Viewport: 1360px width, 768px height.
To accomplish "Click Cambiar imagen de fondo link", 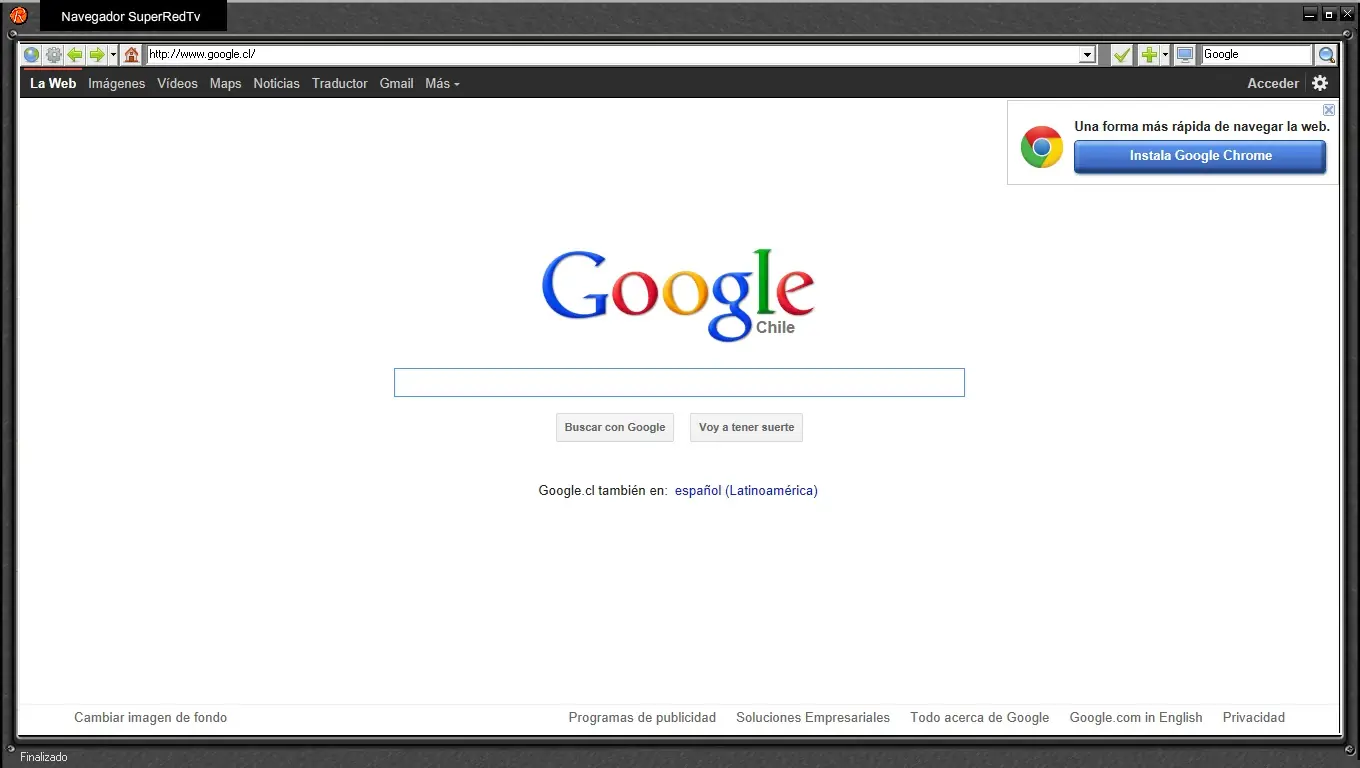I will pyautogui.click(x=150, y=718).
